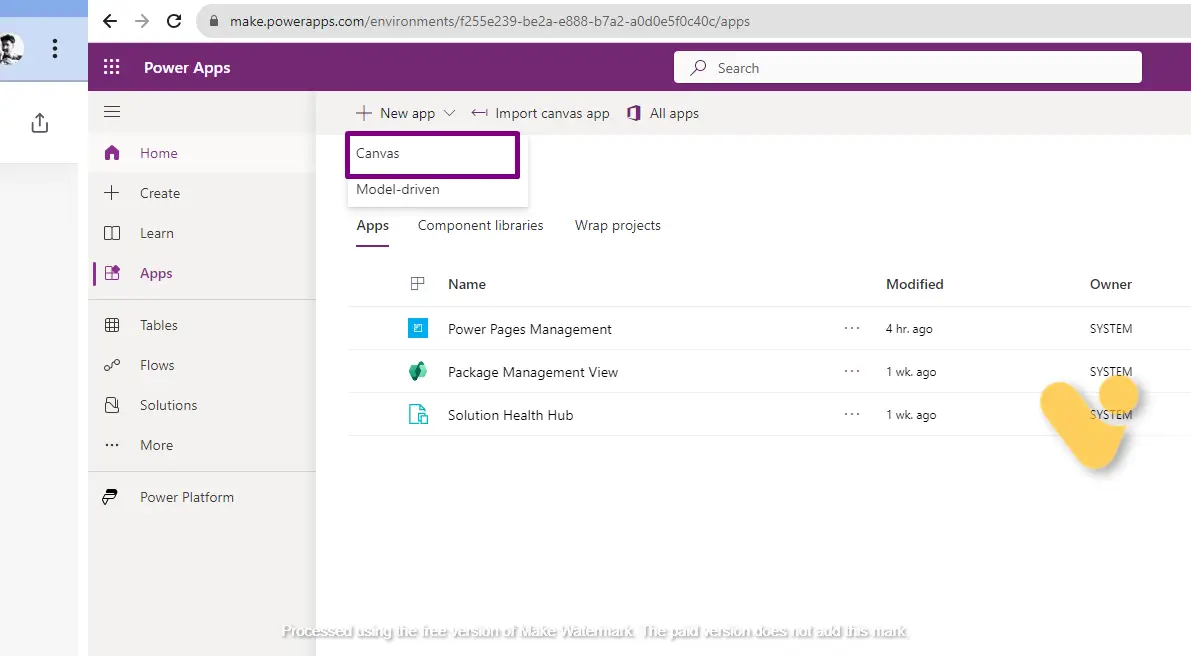
Task: Click the SYSTEM owner of Power Pages Management
Action: pyautogui.click(x=1110, y=329)
